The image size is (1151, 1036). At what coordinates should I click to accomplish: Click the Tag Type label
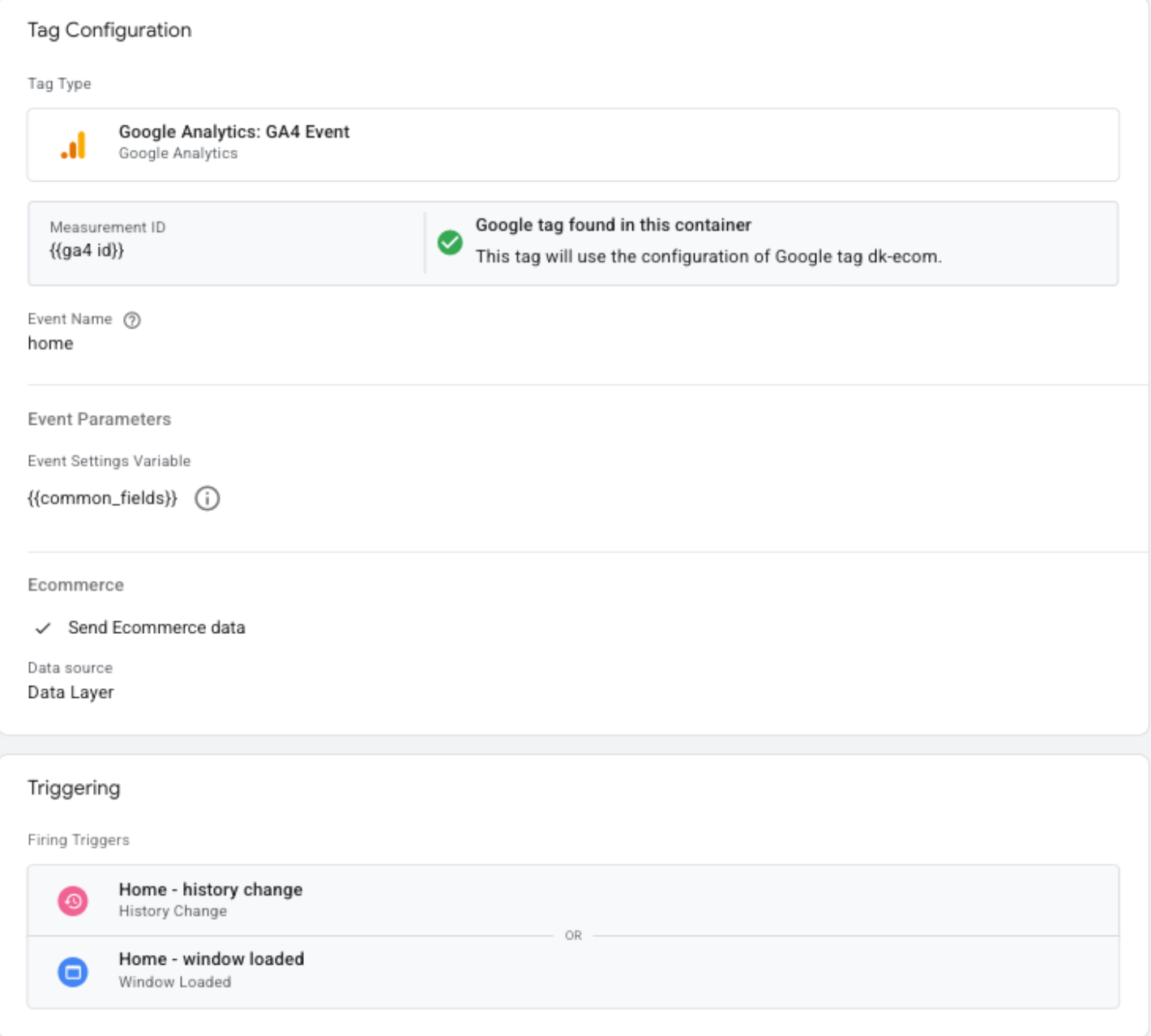[59, 83]
